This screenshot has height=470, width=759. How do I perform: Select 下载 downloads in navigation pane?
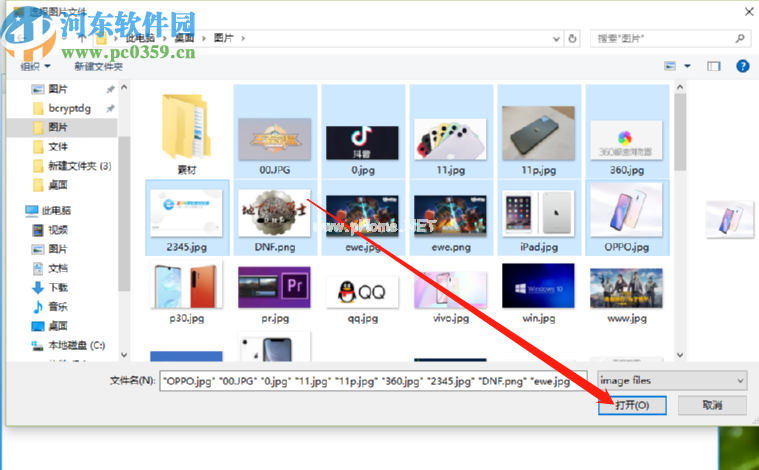57,287
